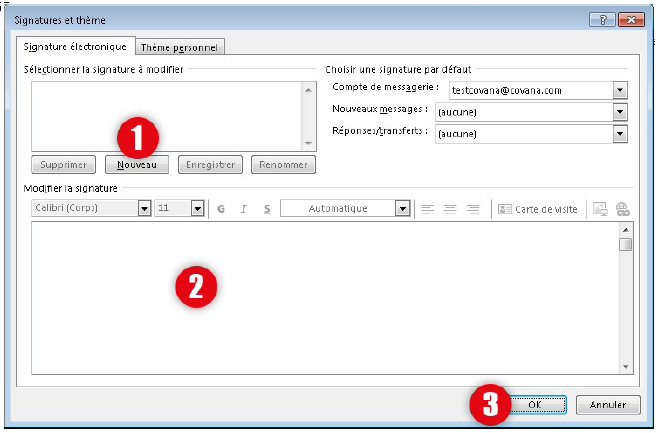Align signature text right
660x433 pixels.
(473, 209)
